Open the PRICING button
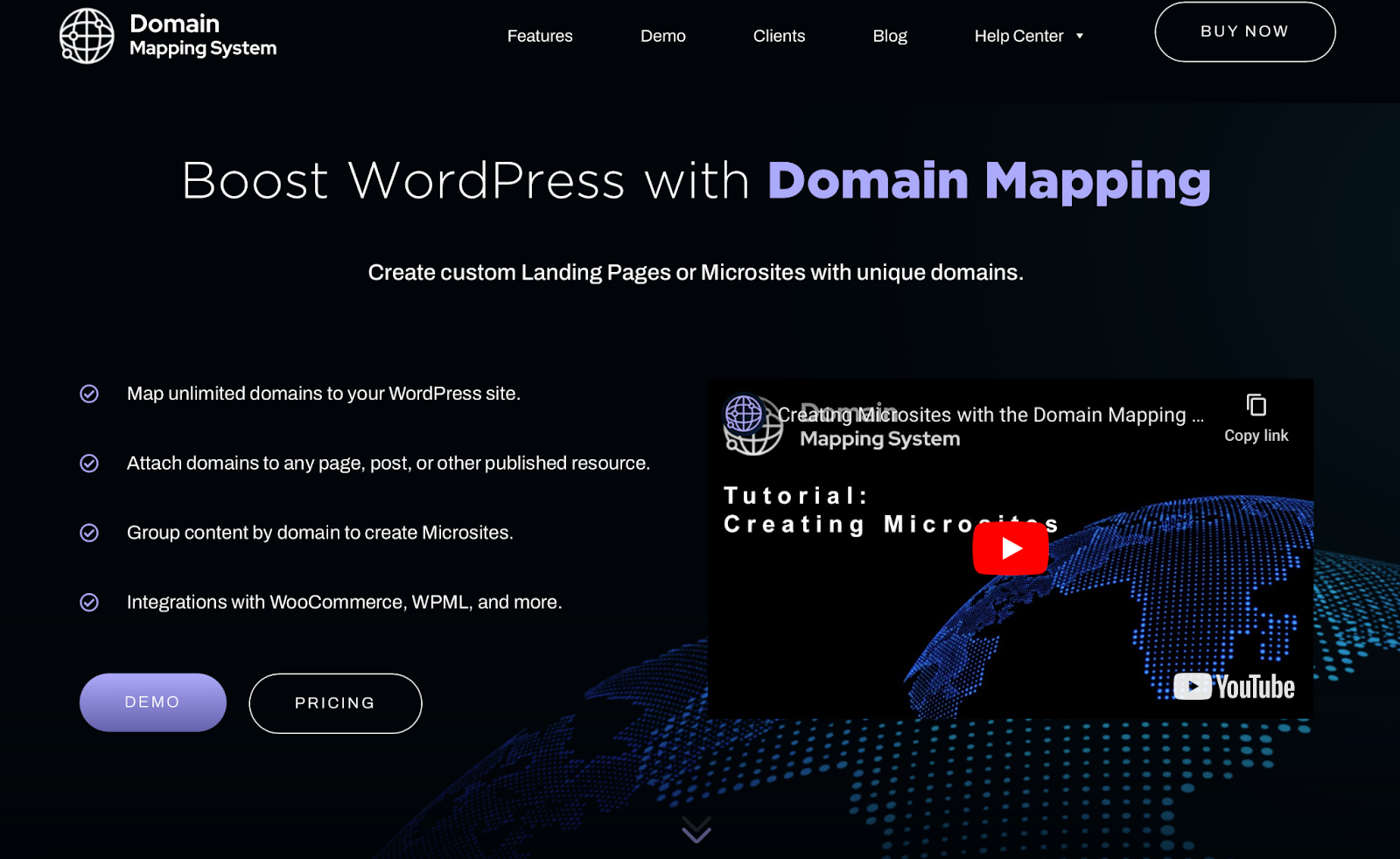This screenshot has height=859, width=1400. (x=335, y=703)
